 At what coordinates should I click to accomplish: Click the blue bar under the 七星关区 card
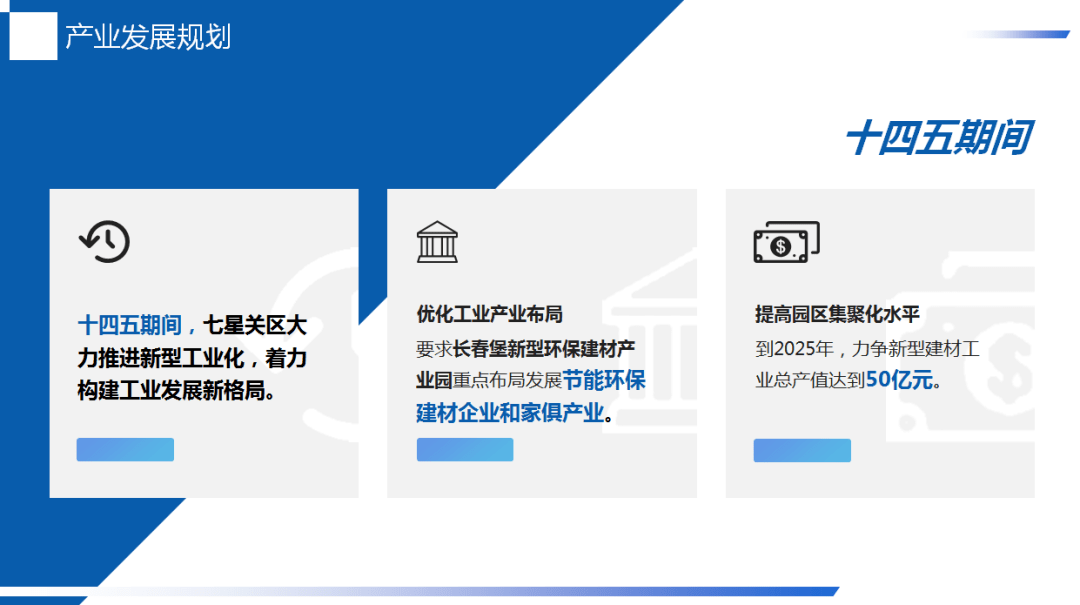[125, 449]
